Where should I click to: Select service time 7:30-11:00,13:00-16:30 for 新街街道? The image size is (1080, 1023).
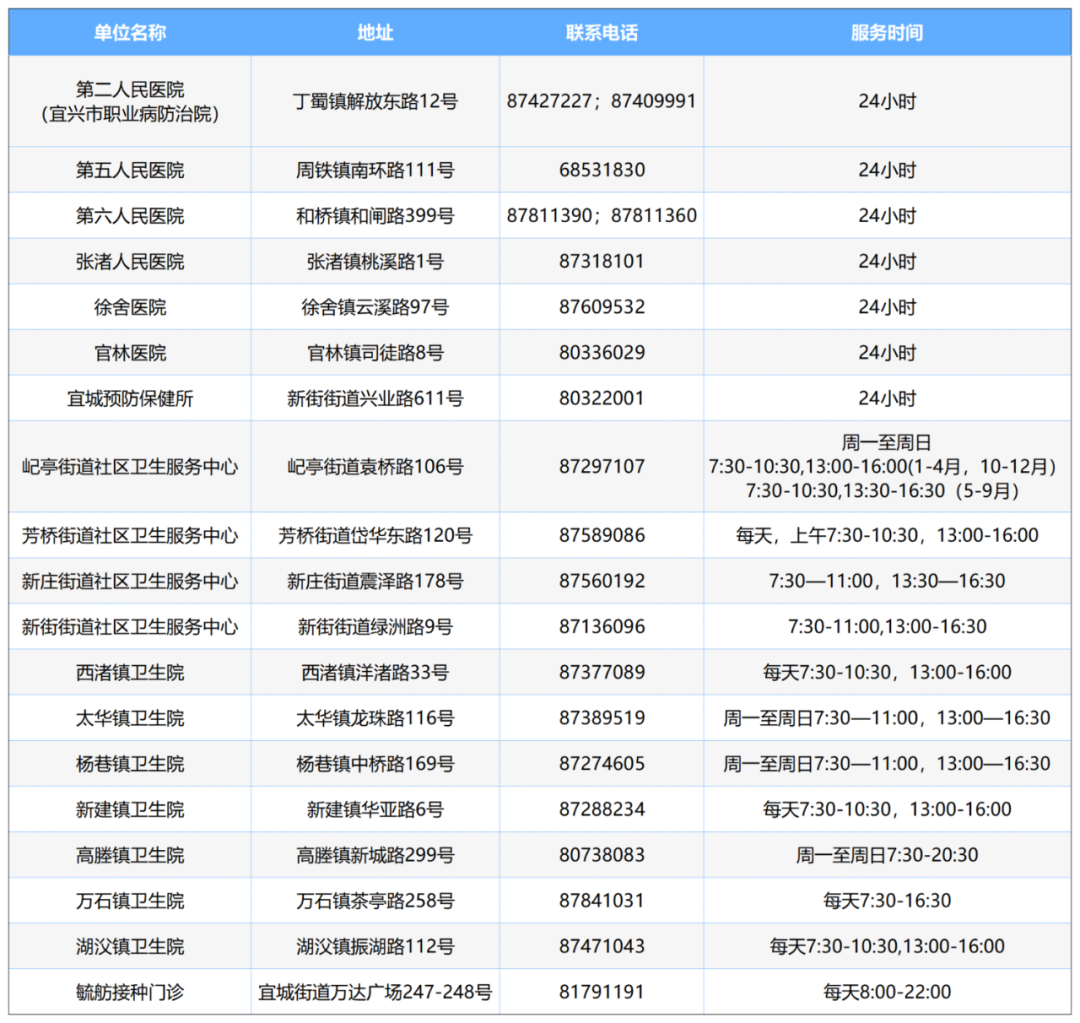click(887, 627)
